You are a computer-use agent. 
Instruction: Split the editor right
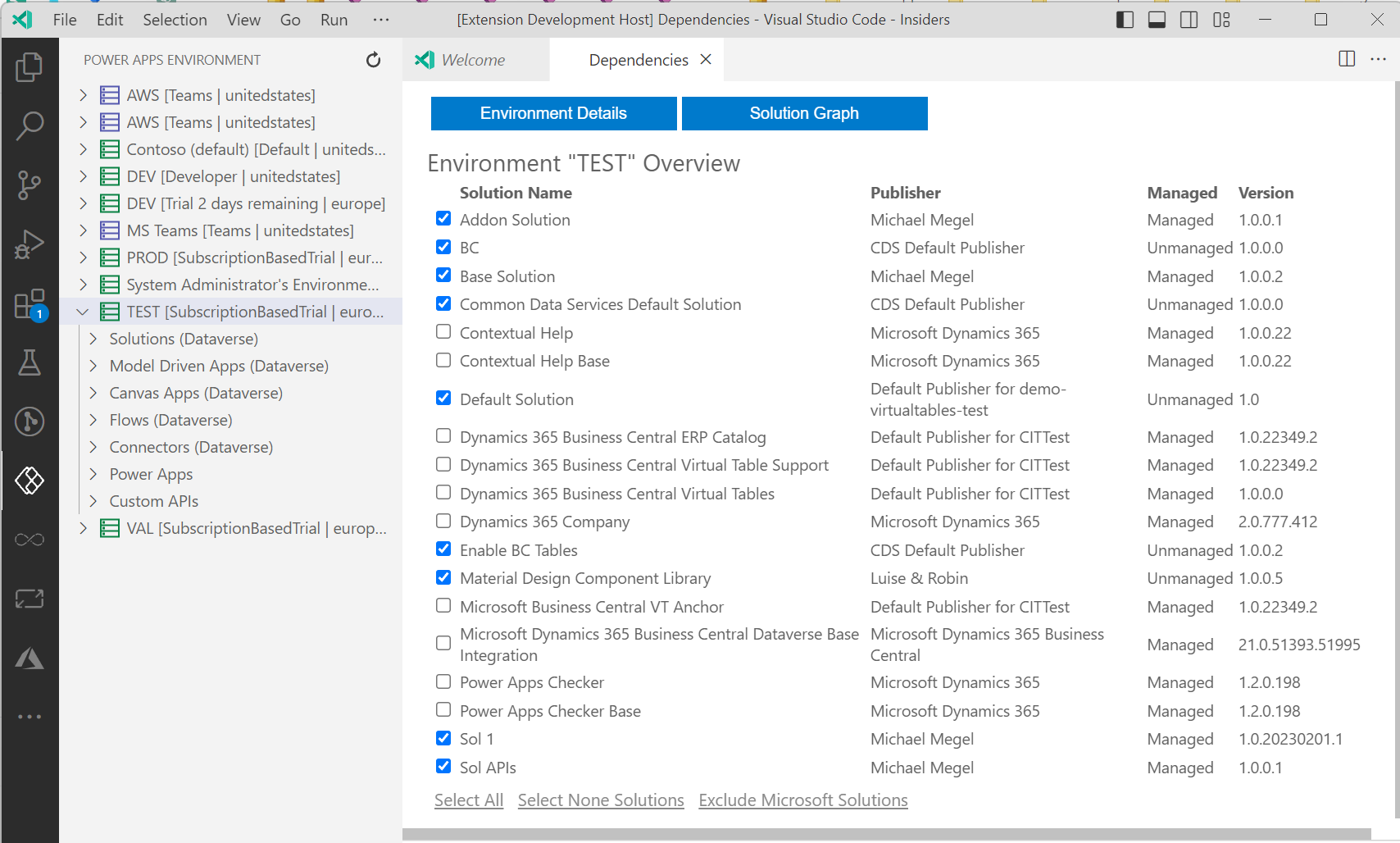pos(1347,58)
